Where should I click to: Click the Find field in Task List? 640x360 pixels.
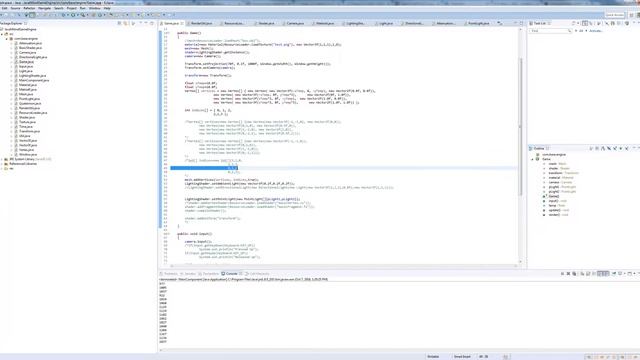click(x=549, y=31)
